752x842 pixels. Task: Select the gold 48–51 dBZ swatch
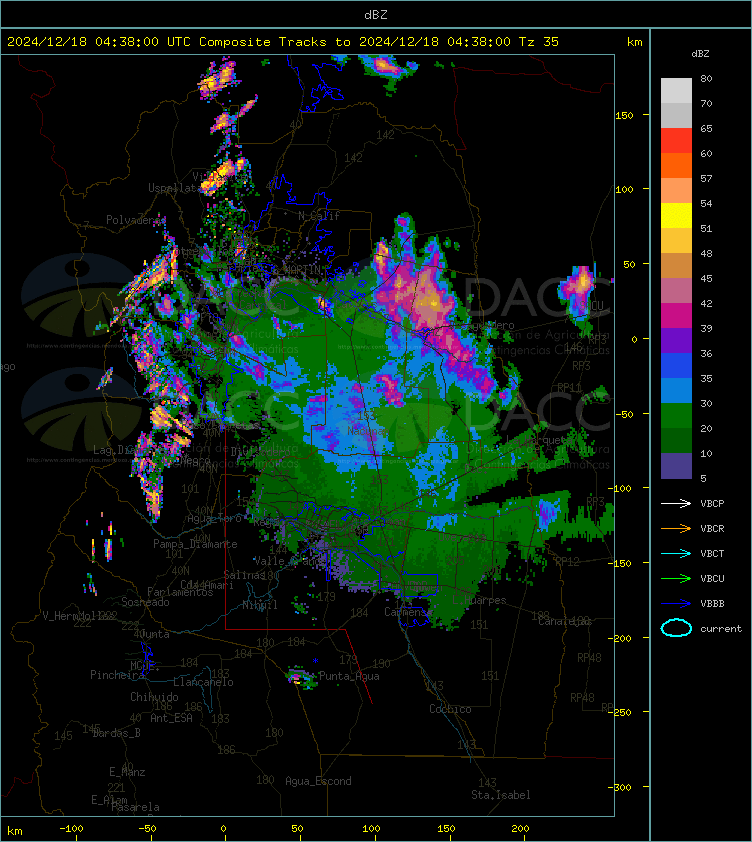[x=676, y=241]
